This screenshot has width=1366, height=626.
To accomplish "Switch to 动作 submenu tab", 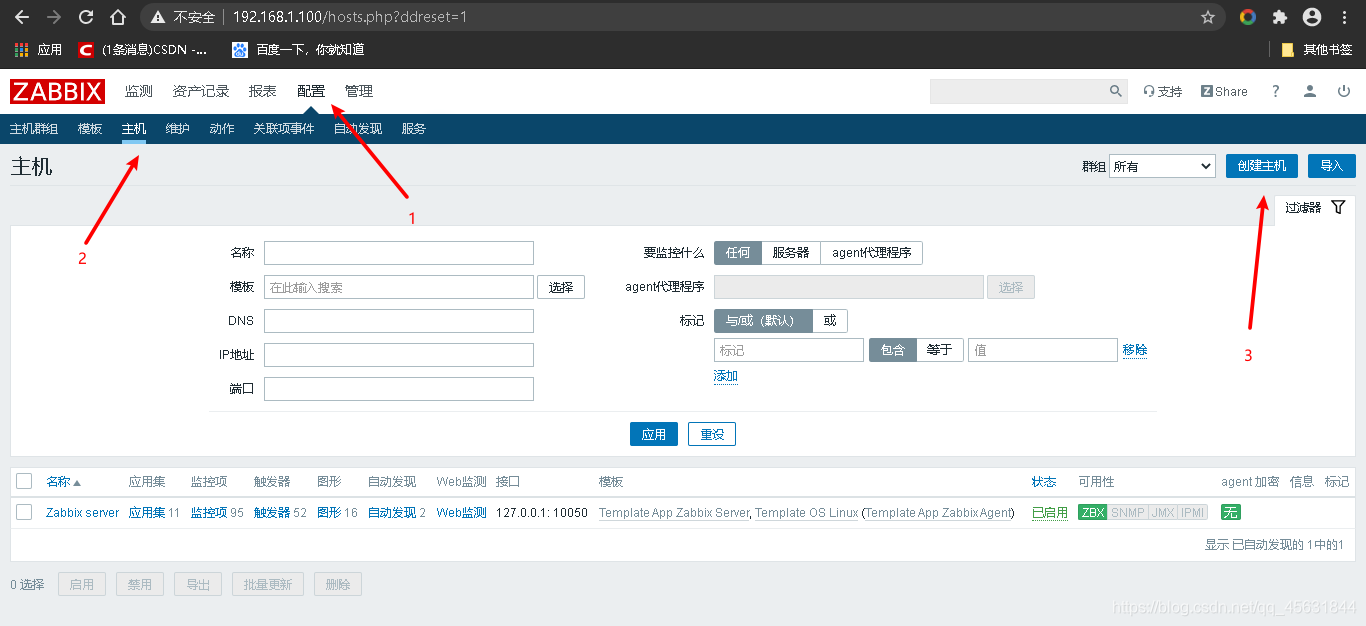I will 222,129.
